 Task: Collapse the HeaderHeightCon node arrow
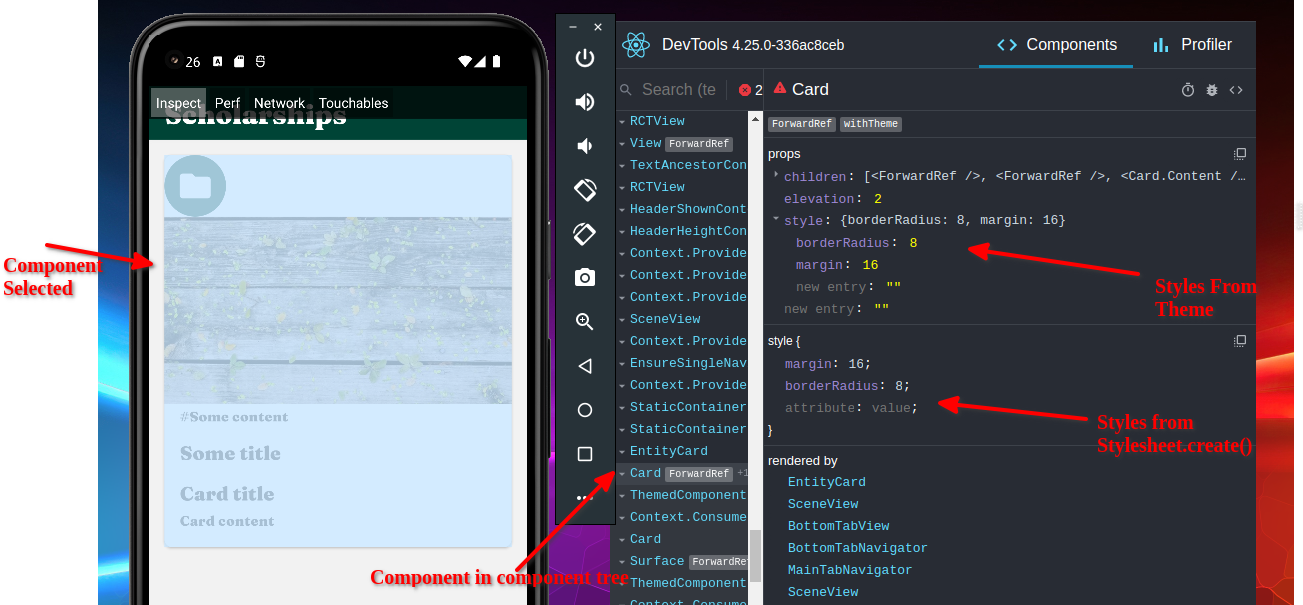(622, 232)
